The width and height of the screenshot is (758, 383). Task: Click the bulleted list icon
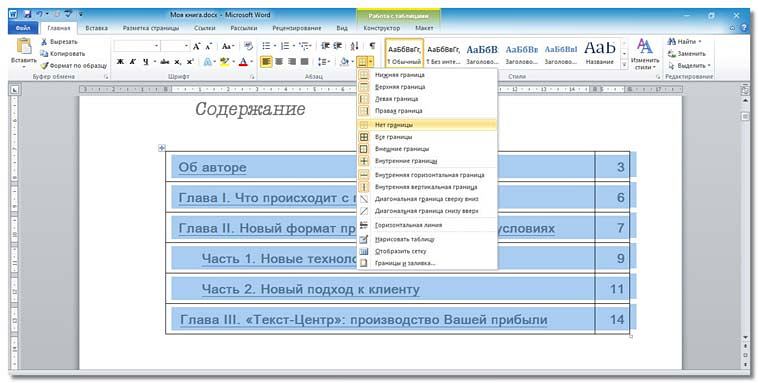[x=266, y=46]
